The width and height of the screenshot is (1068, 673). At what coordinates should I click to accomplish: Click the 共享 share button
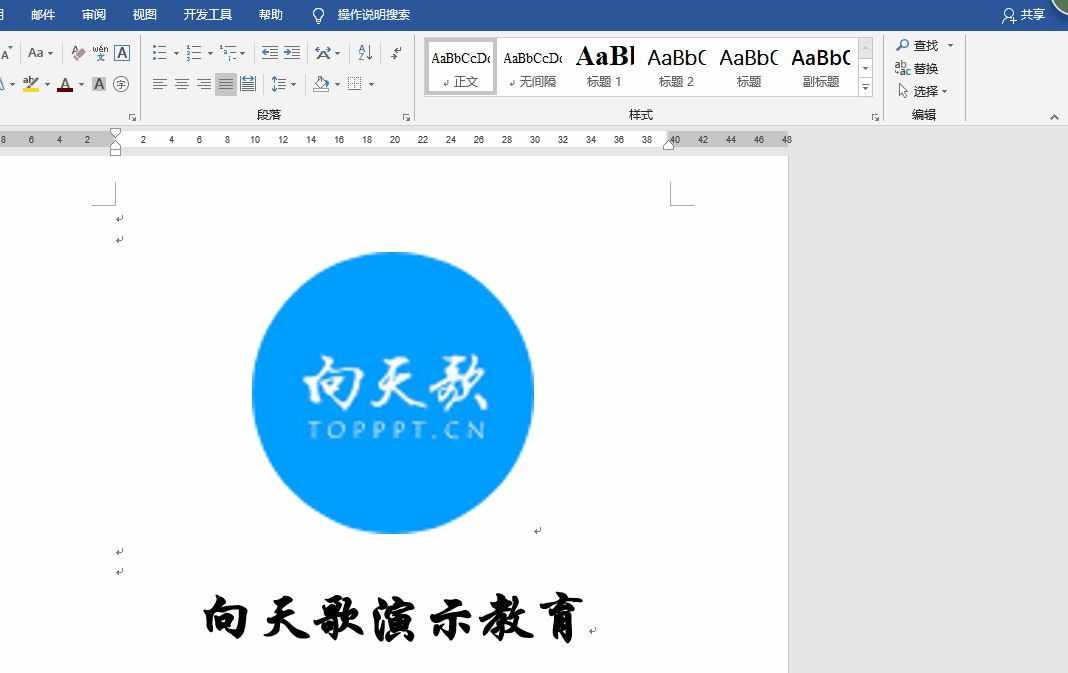pyautogui.click(x=1023, y=15)
